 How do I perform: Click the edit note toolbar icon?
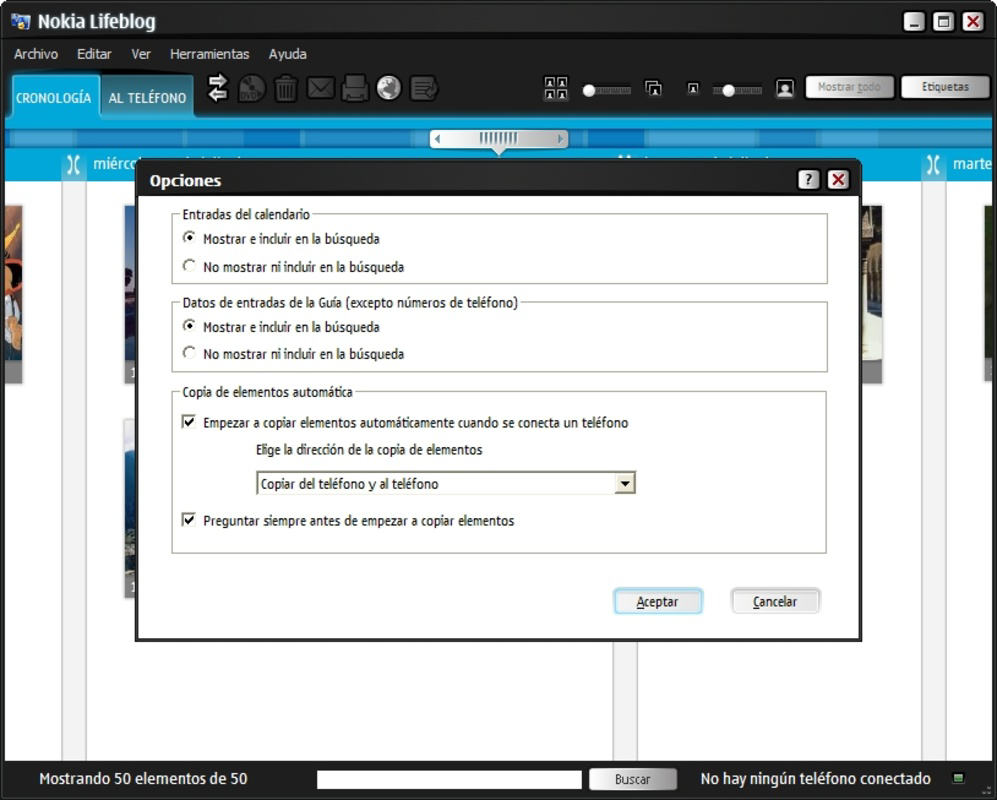423,88
